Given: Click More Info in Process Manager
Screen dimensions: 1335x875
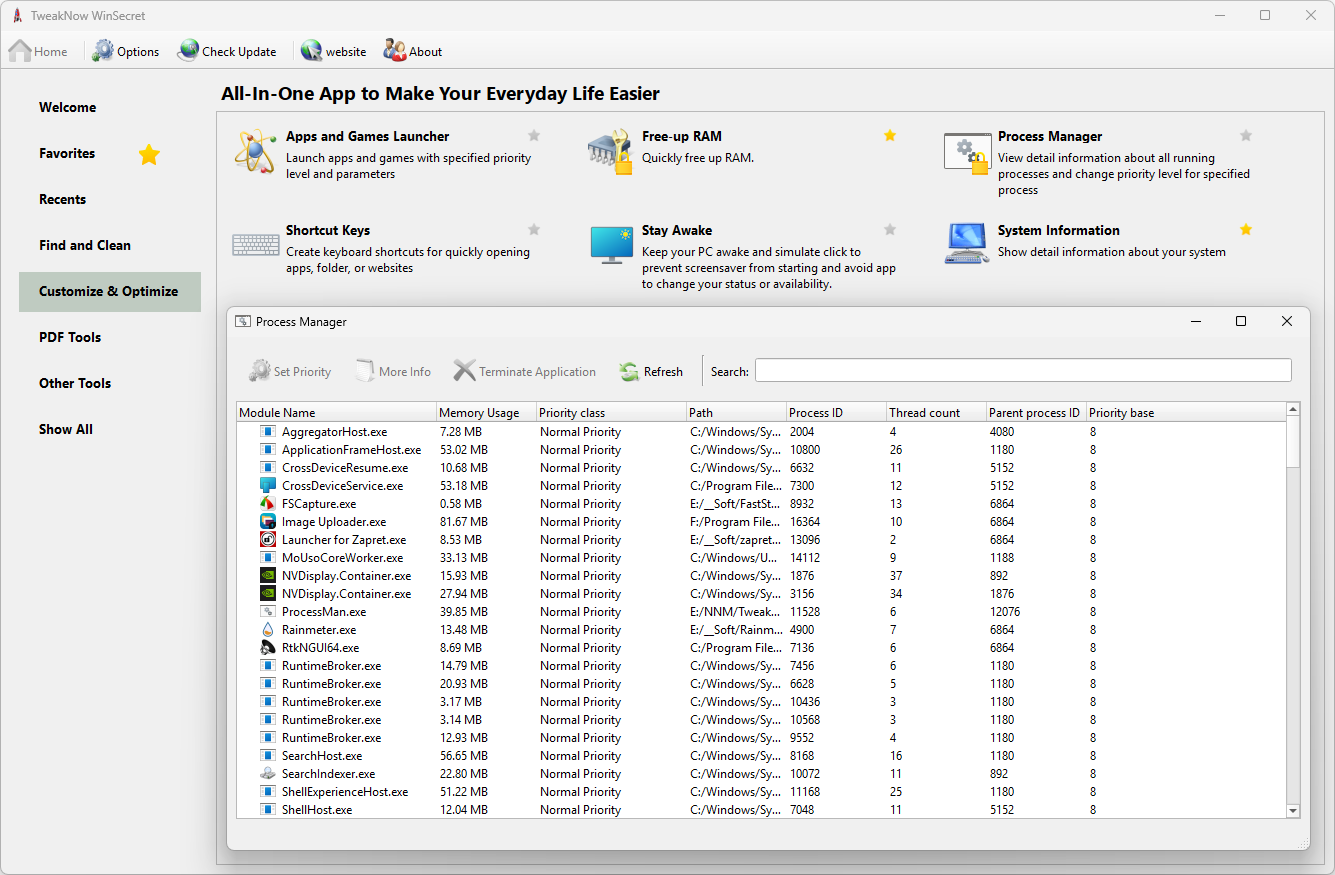Looking at the screenshot, I should 393,371.
